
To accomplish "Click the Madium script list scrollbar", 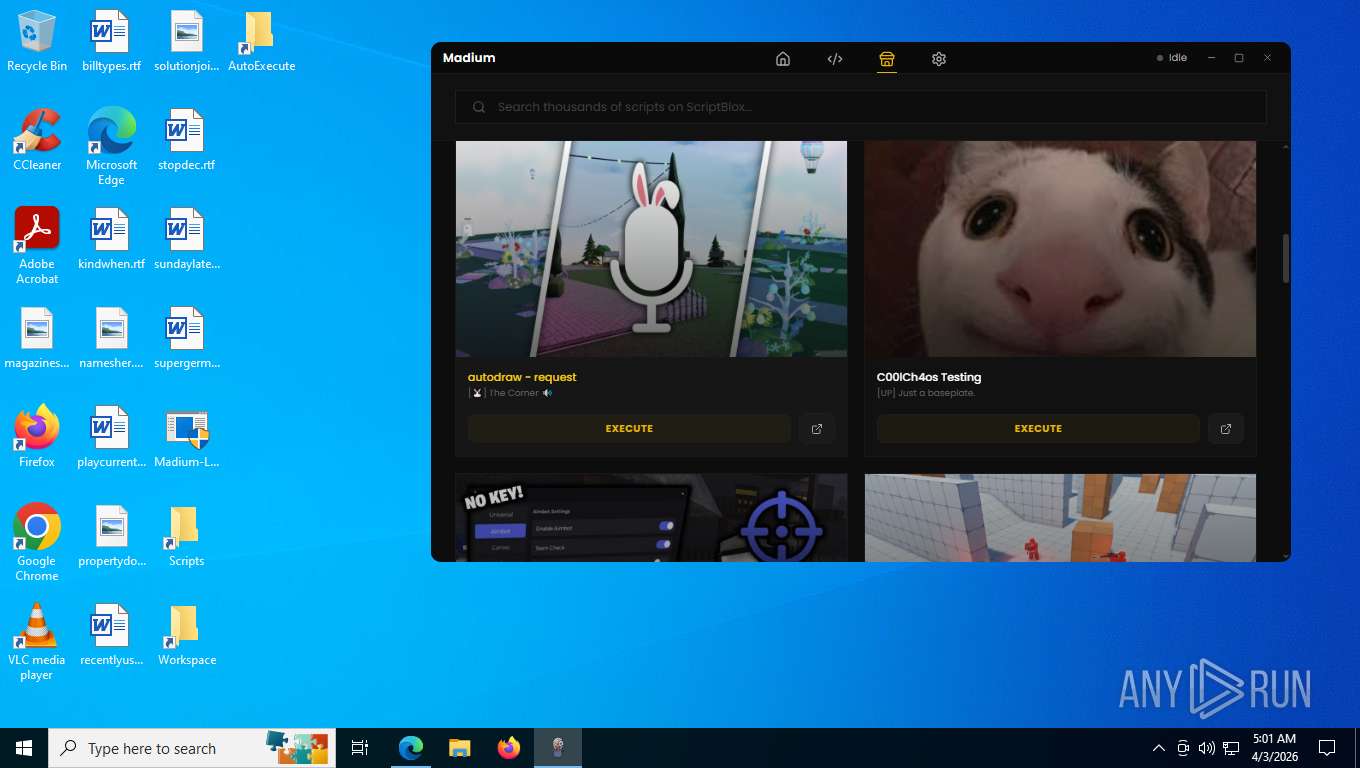I will [1285, 258].
